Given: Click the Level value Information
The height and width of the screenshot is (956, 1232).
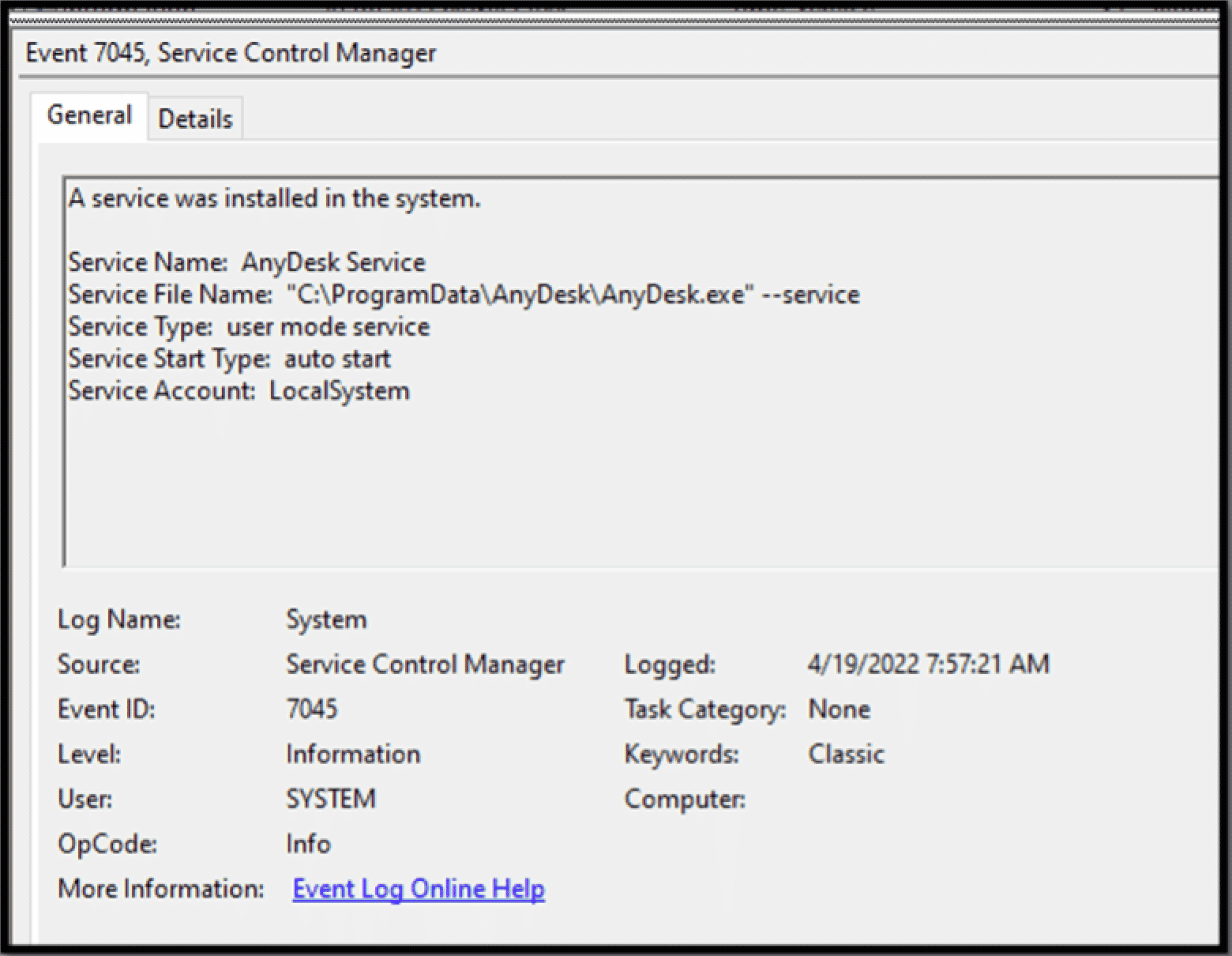Looking at the screenshot, I should [353, 755].
